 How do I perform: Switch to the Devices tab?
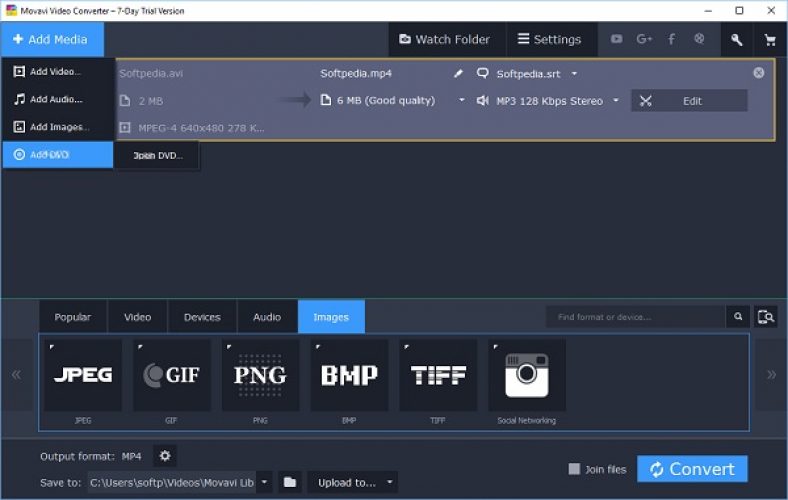pyautogui.click(x=202, y=317)
